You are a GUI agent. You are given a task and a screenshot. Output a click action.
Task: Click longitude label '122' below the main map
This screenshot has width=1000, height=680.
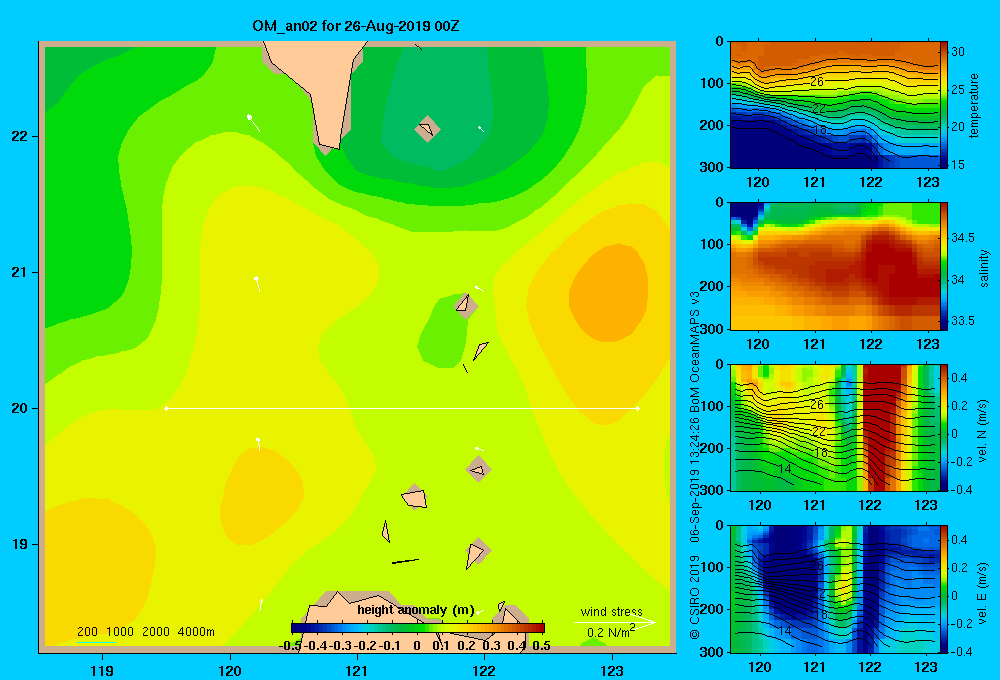point(484,670)
